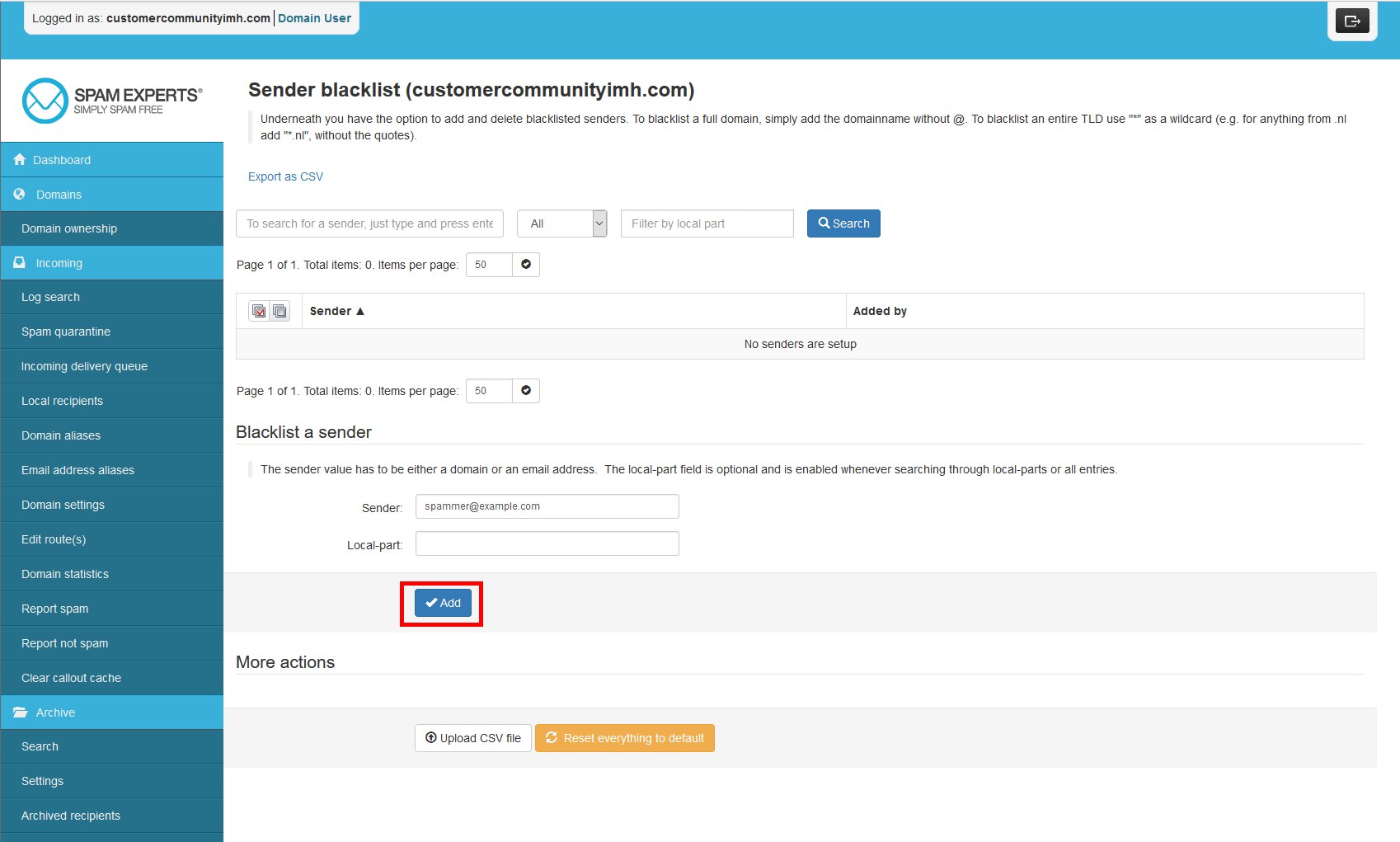Click the Export as CSV link
1400x842 pixels.
(x=285, y=176)
